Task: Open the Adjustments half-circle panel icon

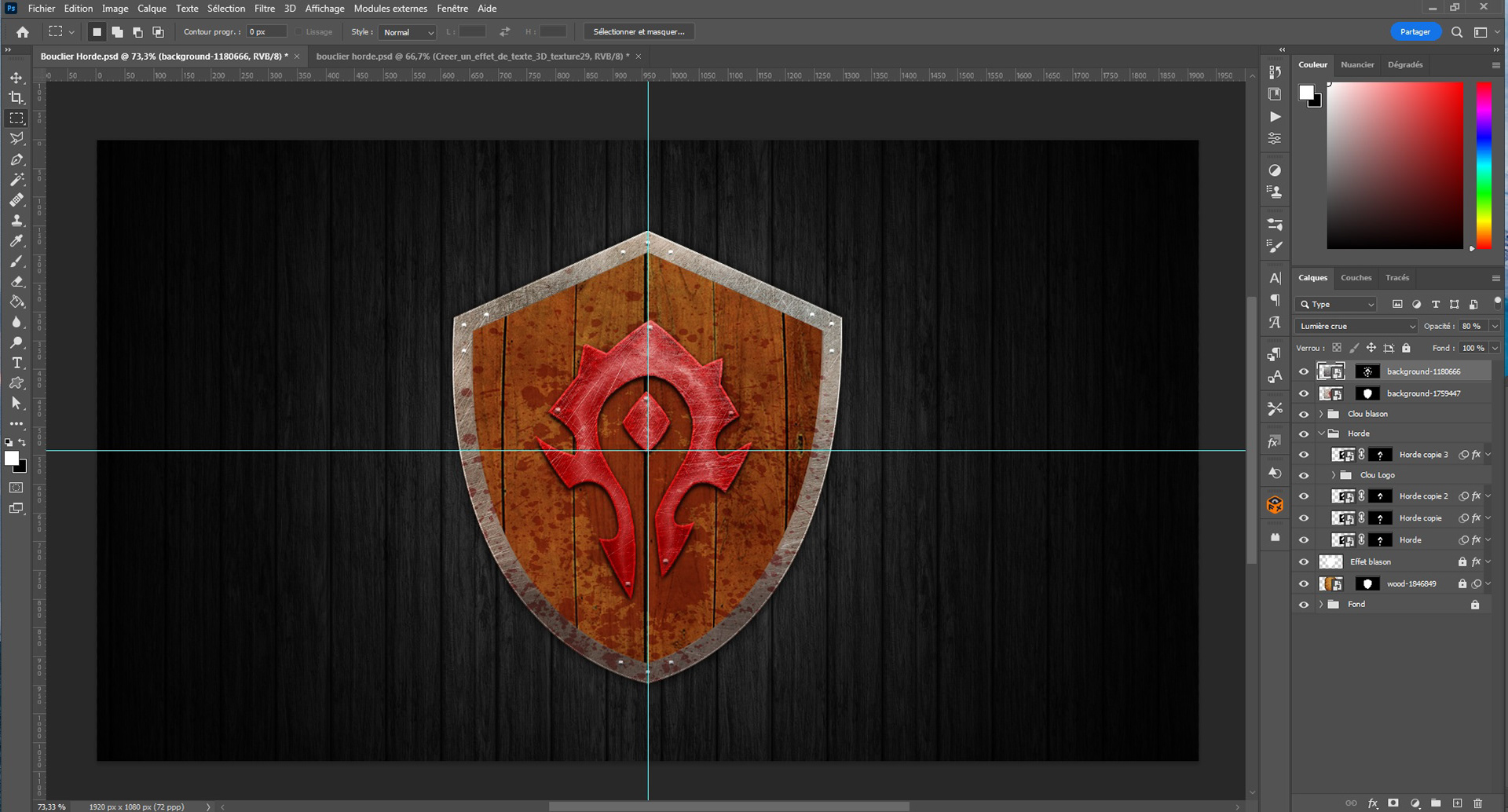Action: (x=1275, y=170)
